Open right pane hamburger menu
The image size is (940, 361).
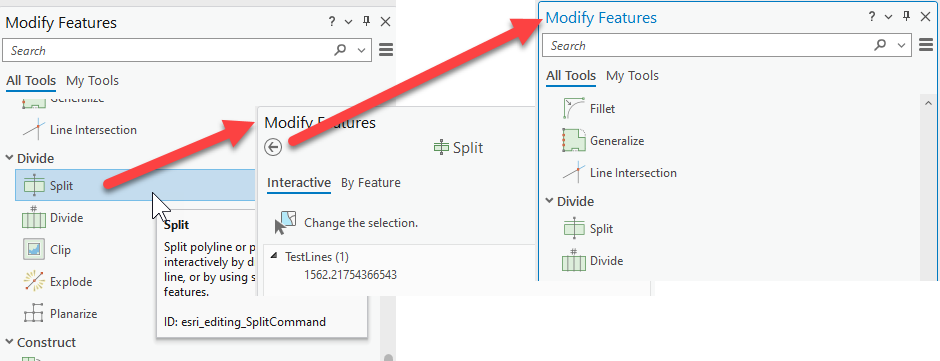coord(926,45)
